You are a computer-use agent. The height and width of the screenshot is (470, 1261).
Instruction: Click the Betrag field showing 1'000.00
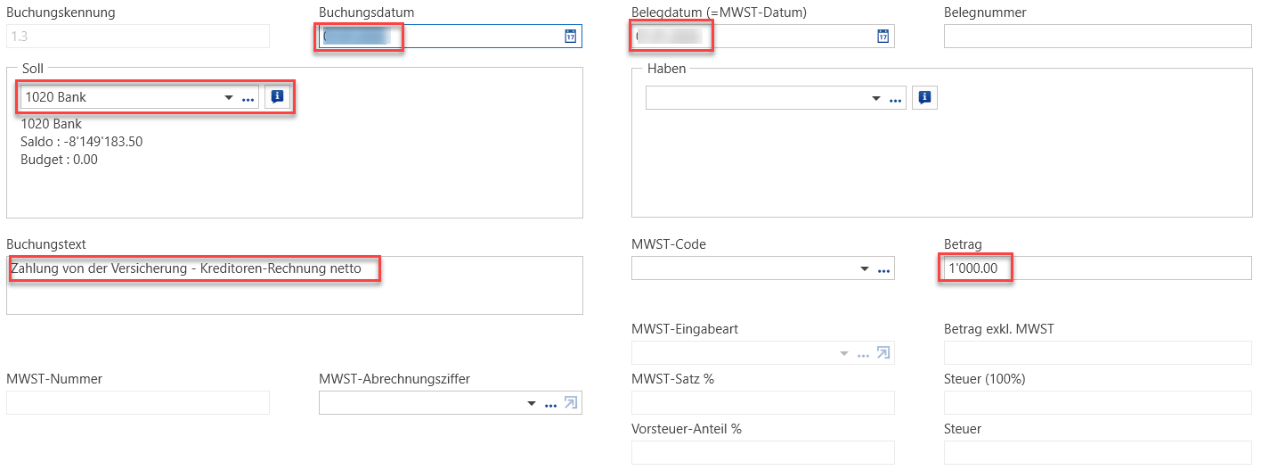tap(1098, 268)
